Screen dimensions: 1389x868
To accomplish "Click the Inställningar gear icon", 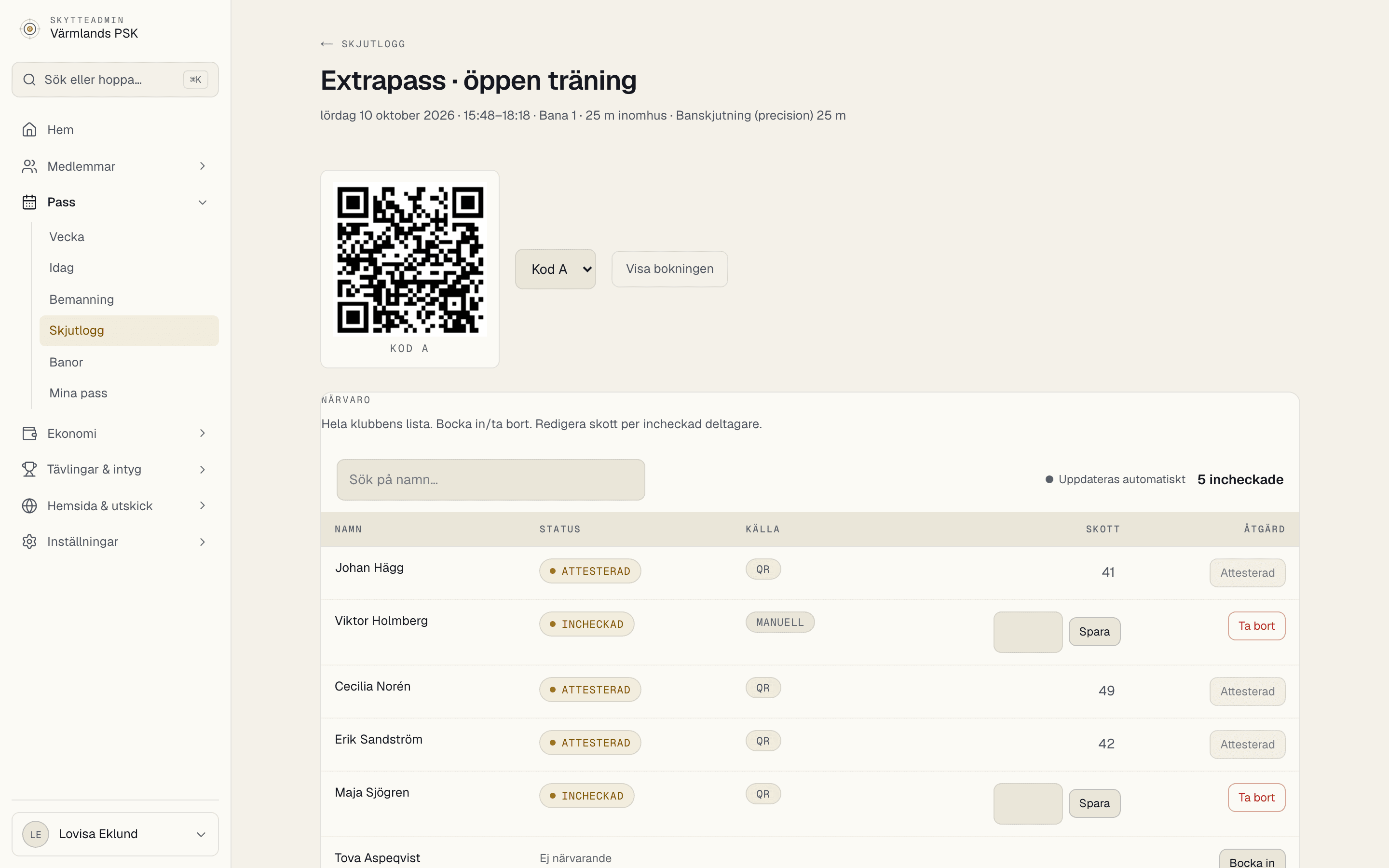I will [x=29, y=542].
